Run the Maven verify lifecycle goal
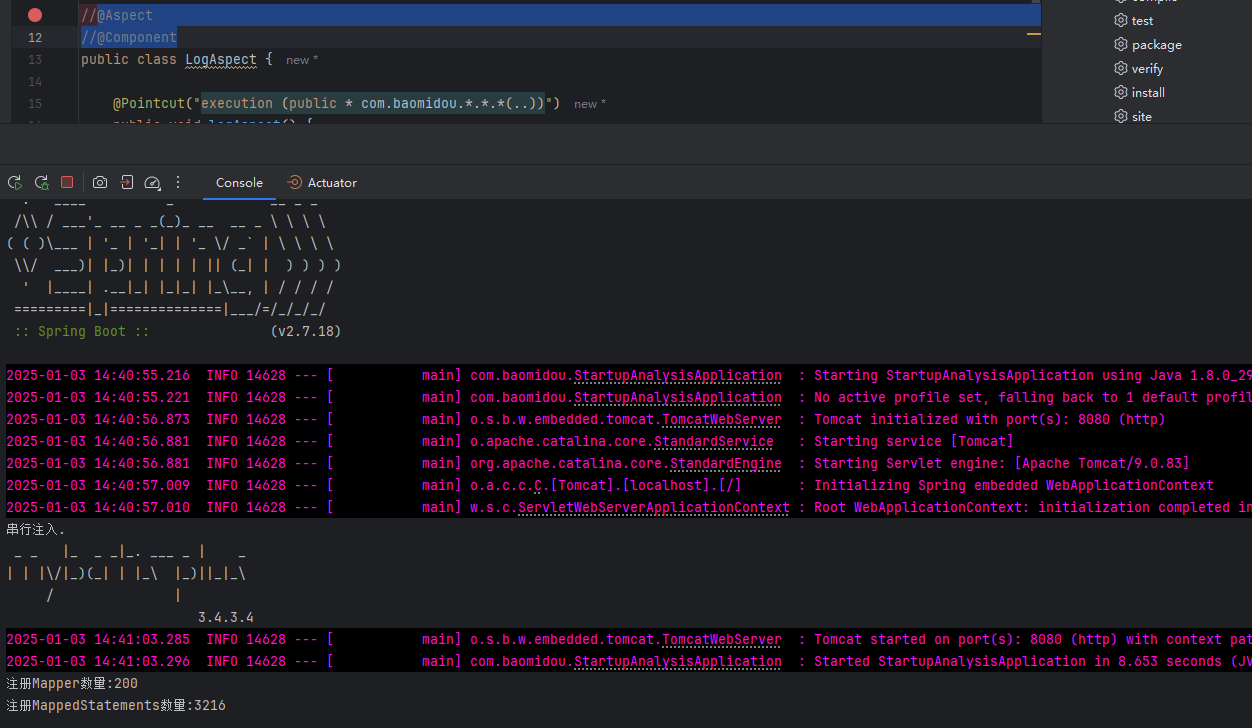The image size is (1252, 728). point(1147,69)
